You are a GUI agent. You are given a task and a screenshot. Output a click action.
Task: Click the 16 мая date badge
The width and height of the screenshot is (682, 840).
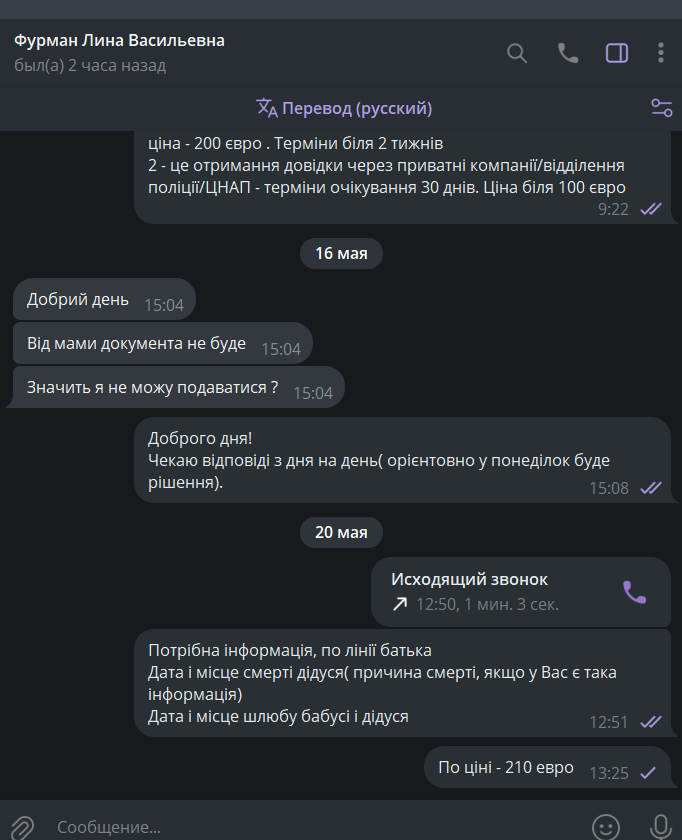pos(341,253)
